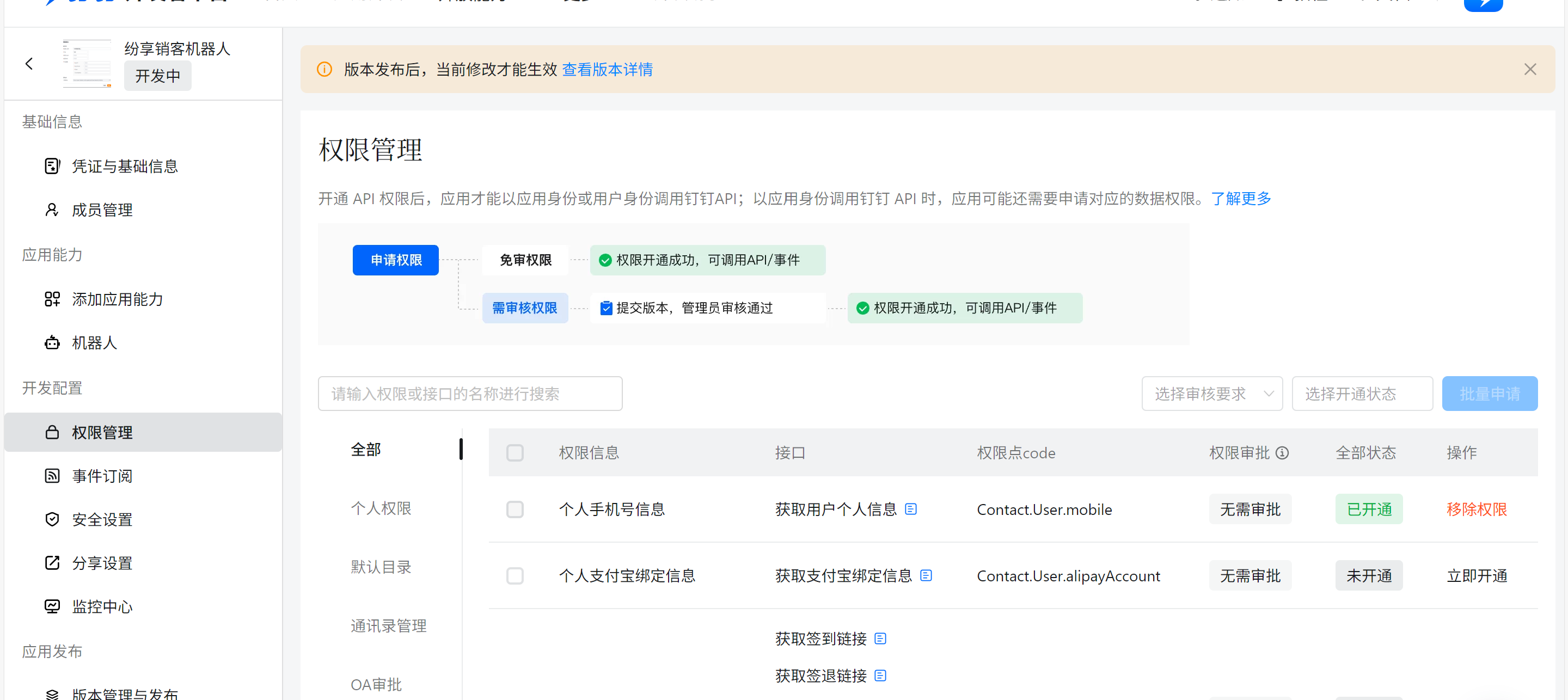The width and height of the screenshot is (1568, 700).
Task: Check the 个人手机号信息 row checkbox
Action: 515,509
